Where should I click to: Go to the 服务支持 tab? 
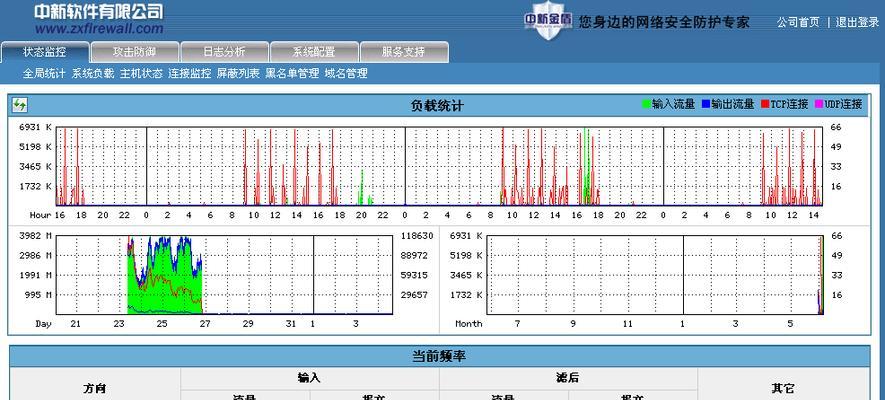(404, 52)
